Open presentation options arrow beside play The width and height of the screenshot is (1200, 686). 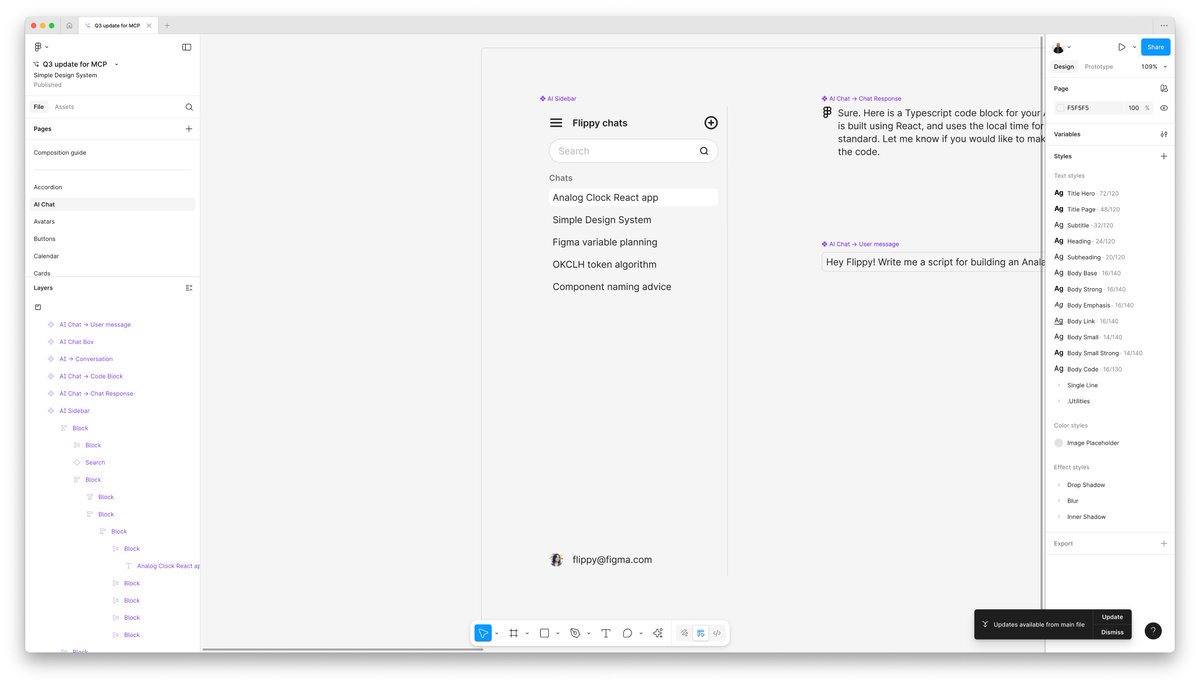click(1134, 47)
